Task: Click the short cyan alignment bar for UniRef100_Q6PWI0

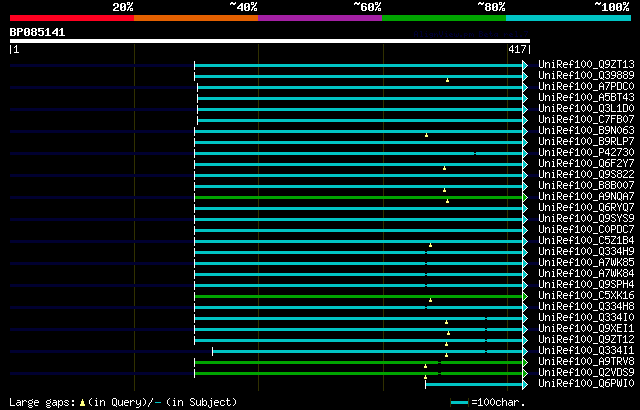Action: 474,385
